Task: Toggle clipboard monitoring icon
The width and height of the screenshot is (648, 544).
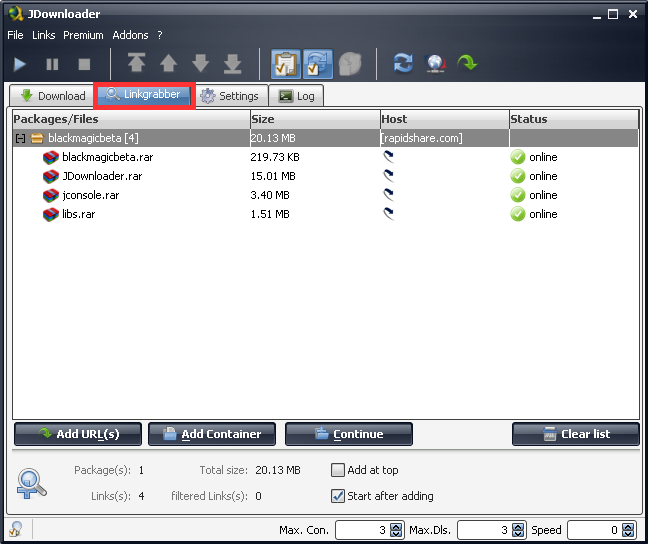Action: point(286,64)
